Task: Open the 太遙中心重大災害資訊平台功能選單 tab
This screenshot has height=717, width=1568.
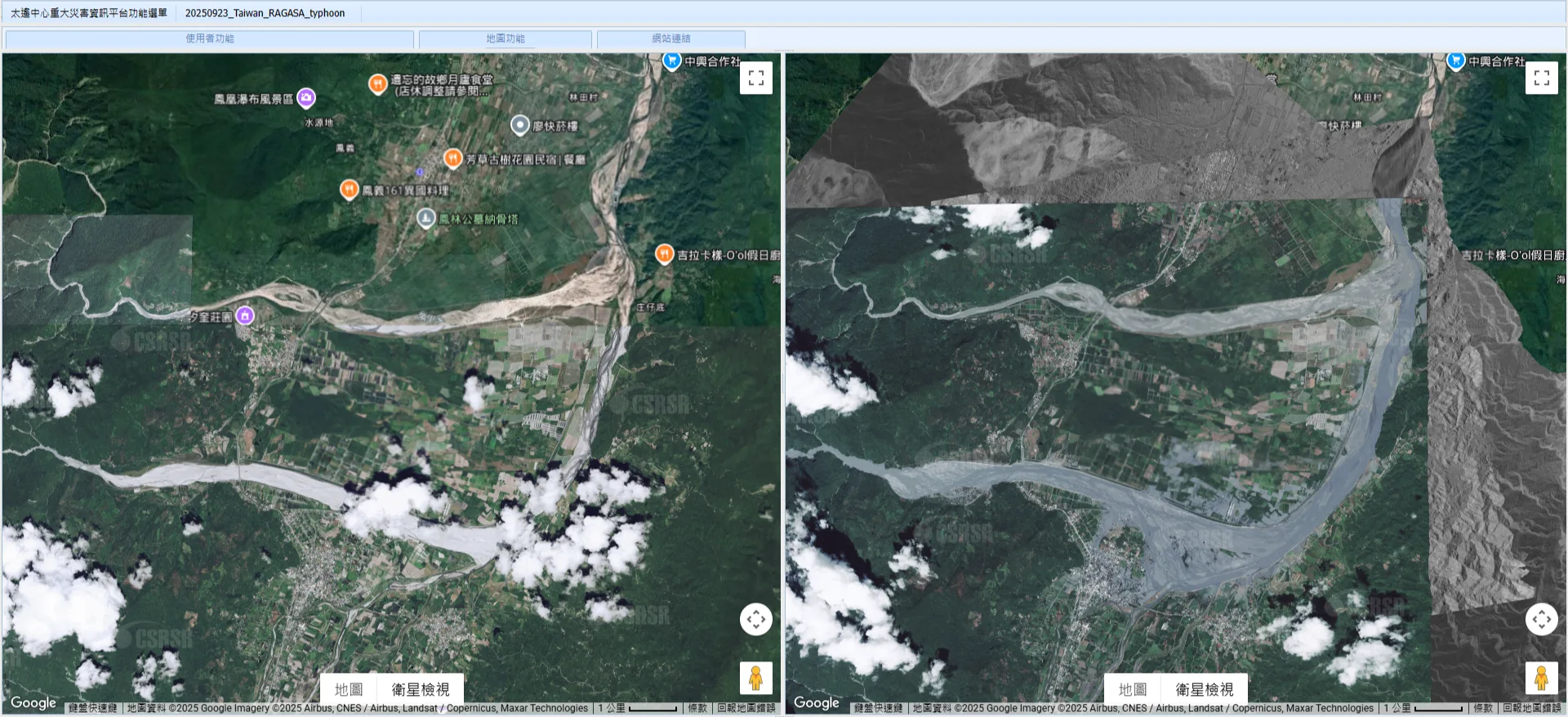Action: 88,13
